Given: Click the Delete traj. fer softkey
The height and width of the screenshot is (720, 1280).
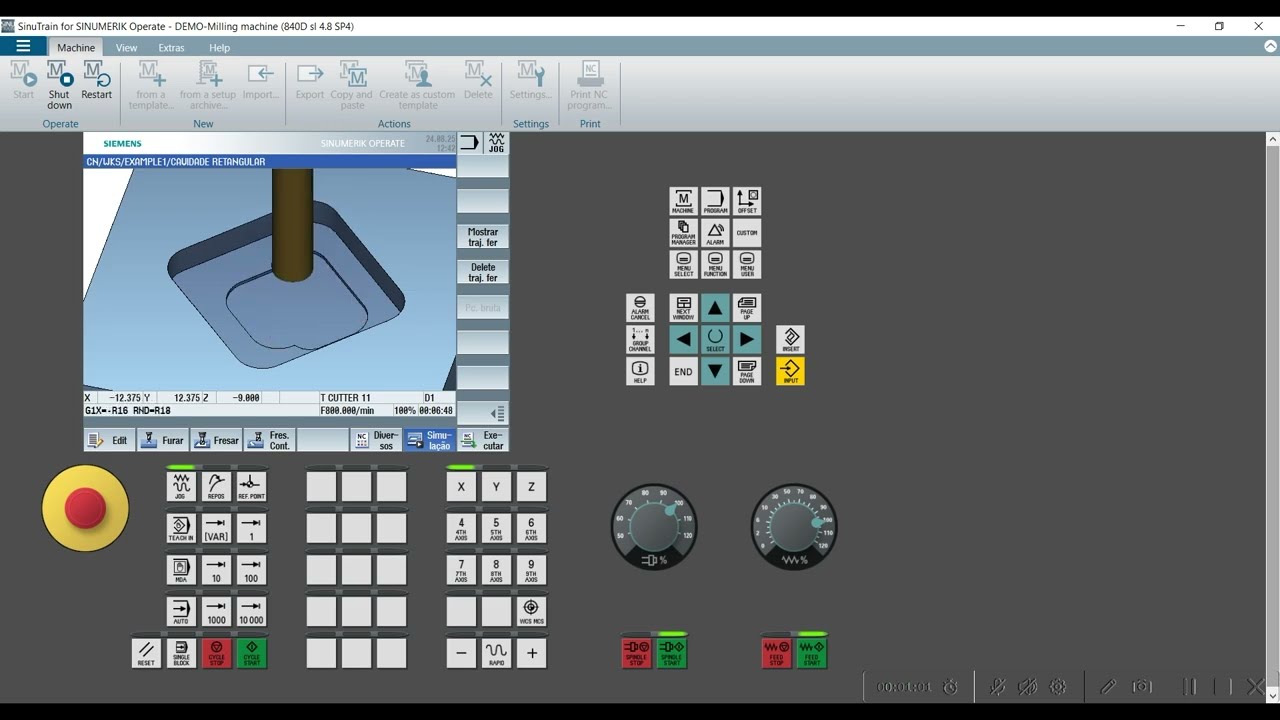Looking at the screenshot, I should tap(483, 272).
